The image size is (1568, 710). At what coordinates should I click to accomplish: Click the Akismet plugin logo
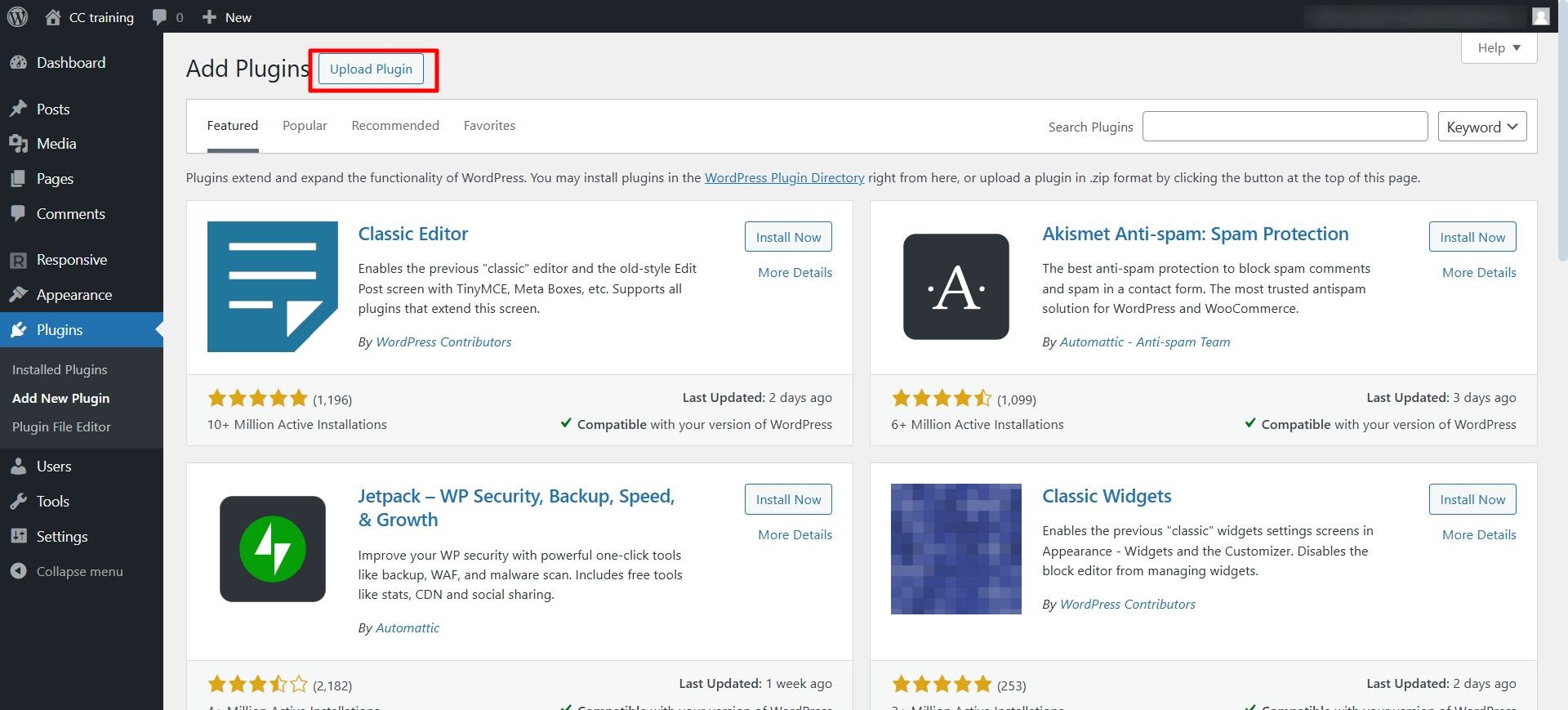956,287
